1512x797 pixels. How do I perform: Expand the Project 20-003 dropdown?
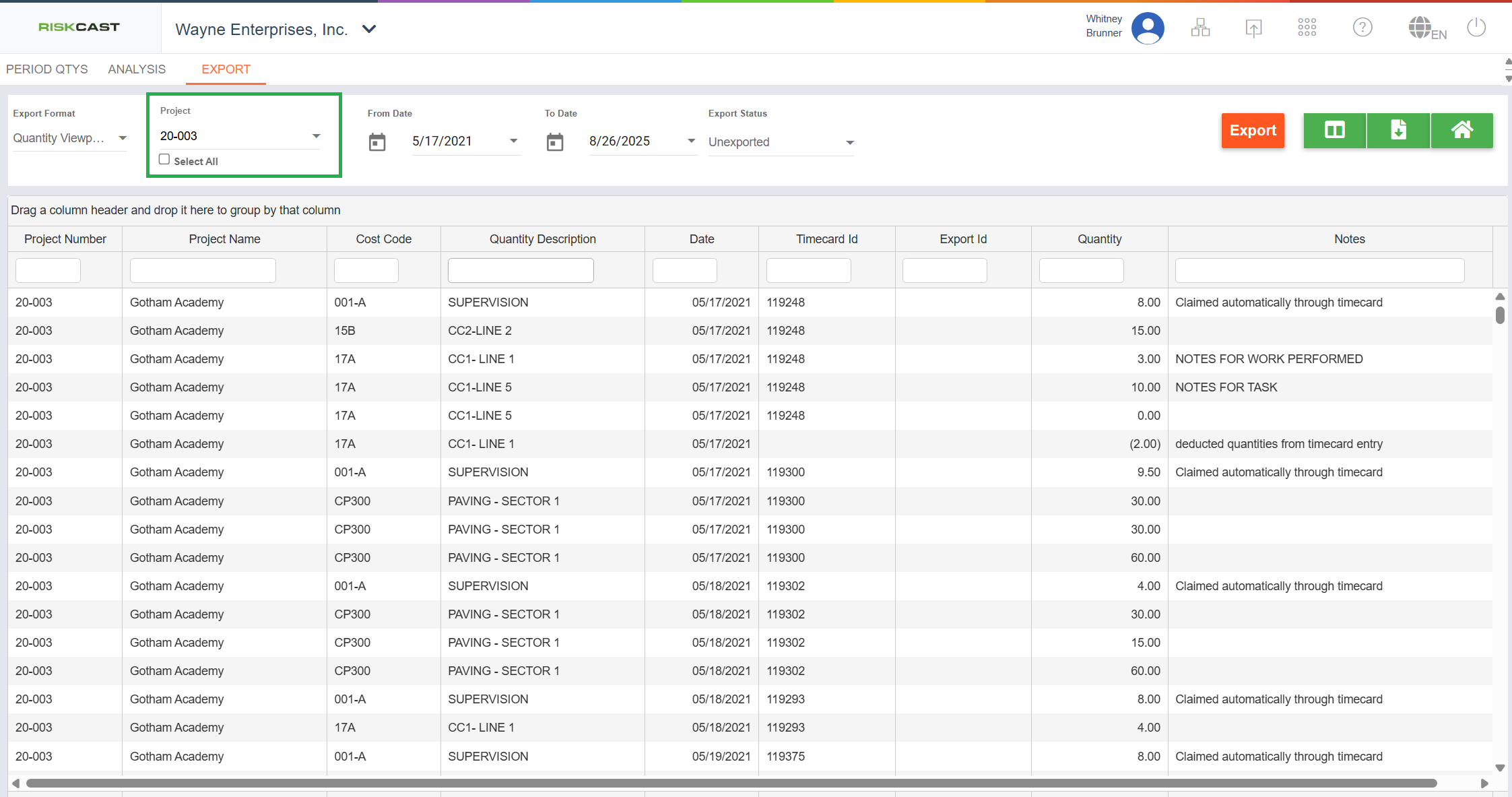point(316,136)
